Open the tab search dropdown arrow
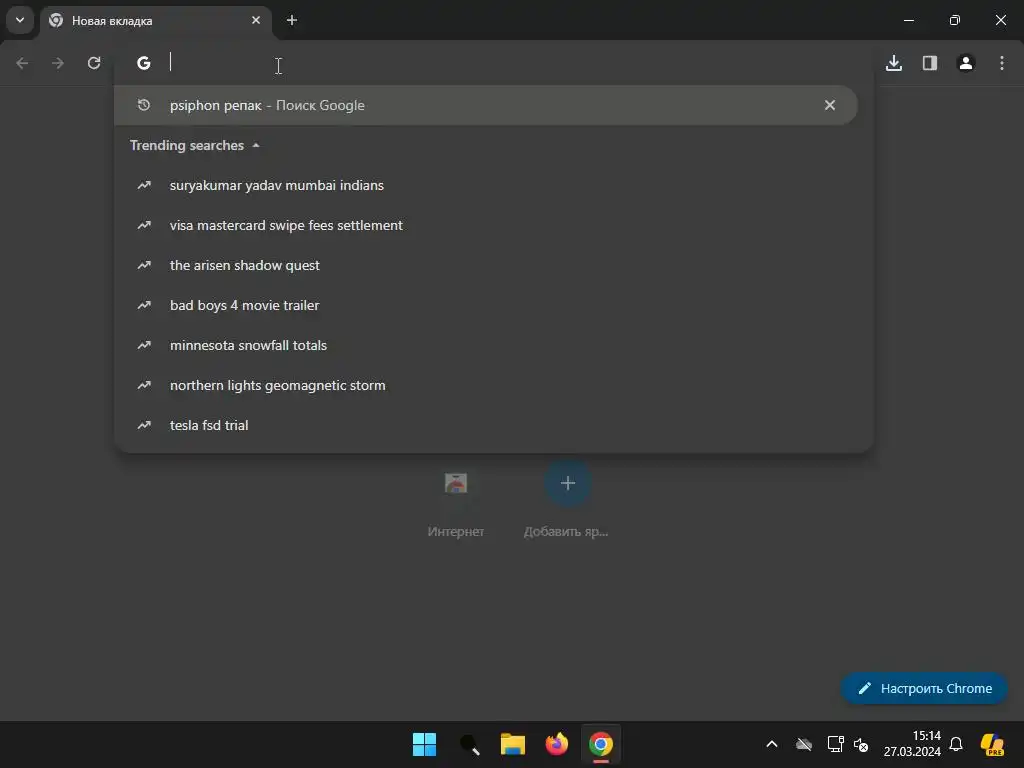The width and height of the screenshot is (1024, 768). pyautogui.click(x=20, y=20)
